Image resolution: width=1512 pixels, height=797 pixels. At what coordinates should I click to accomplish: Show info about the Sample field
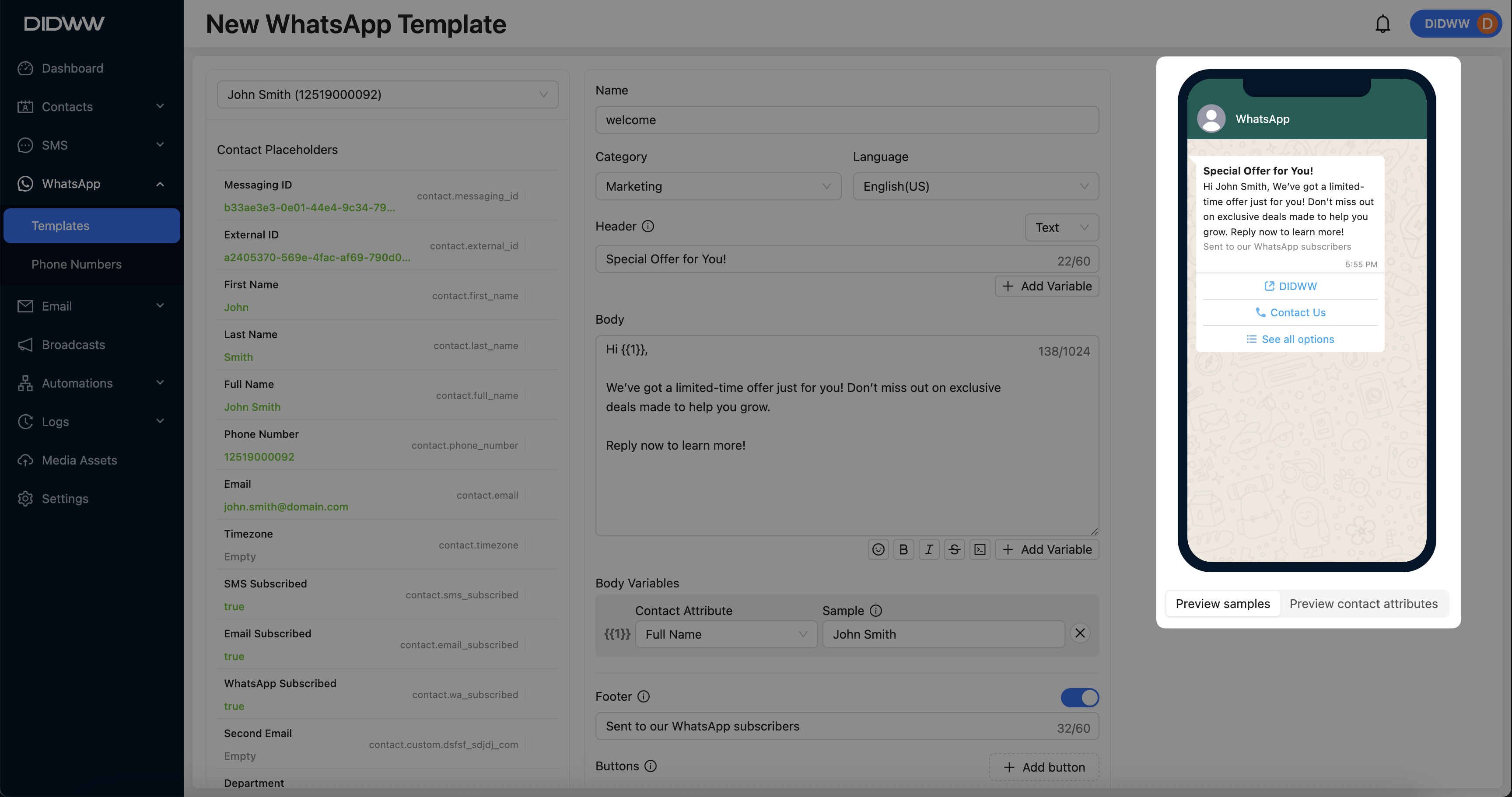pyautogui.click(x=876, y=611)
